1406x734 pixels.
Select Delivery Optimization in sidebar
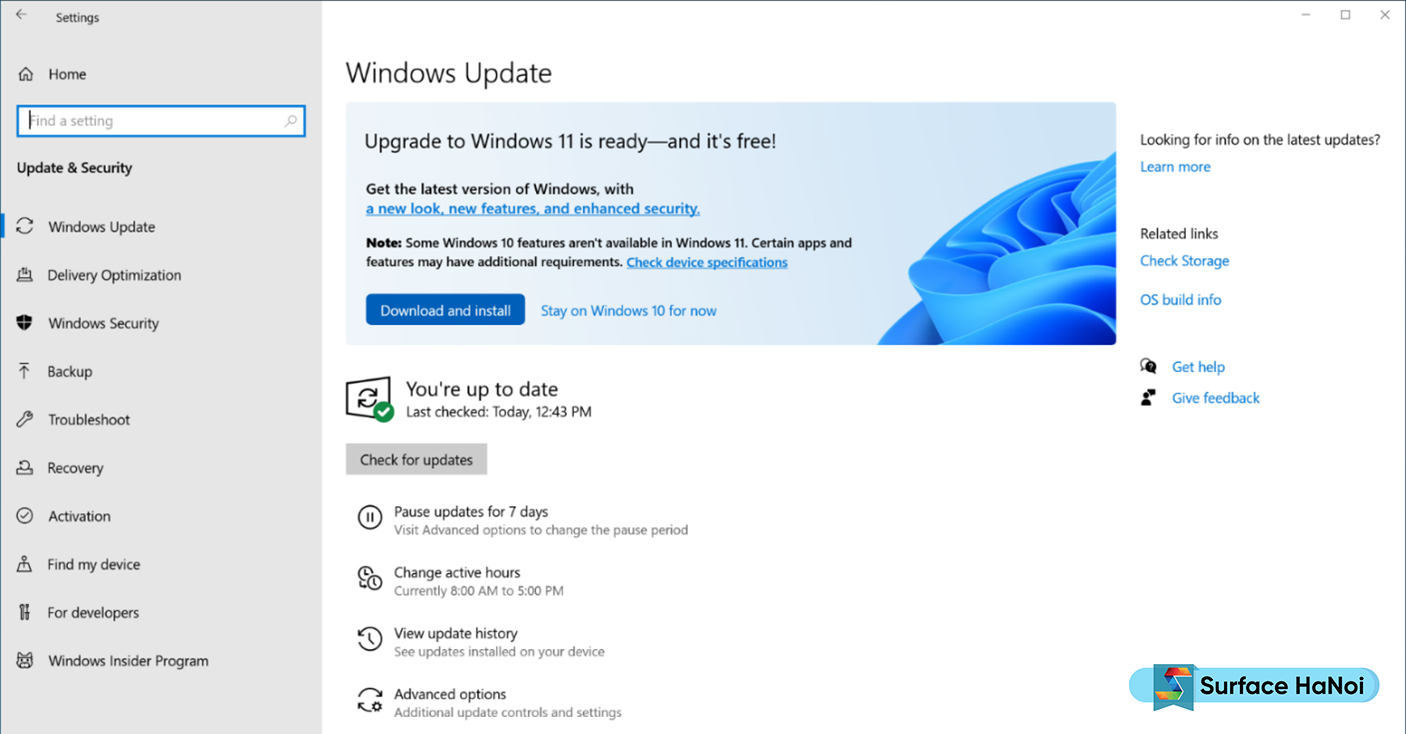(114, 275)
